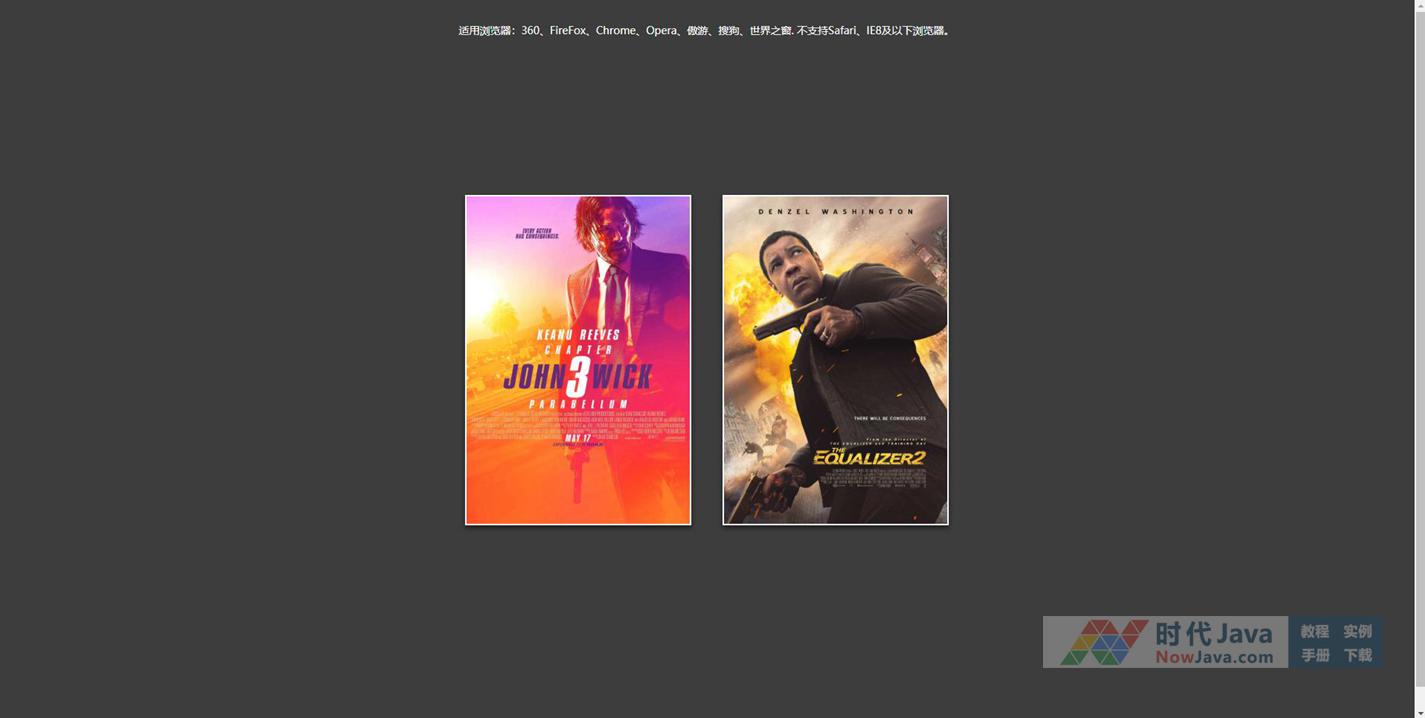This screenshot has height=718, width=1425.
Task: Click the KEANU REEVES name on poster
Action: click(x=578, y=334)
